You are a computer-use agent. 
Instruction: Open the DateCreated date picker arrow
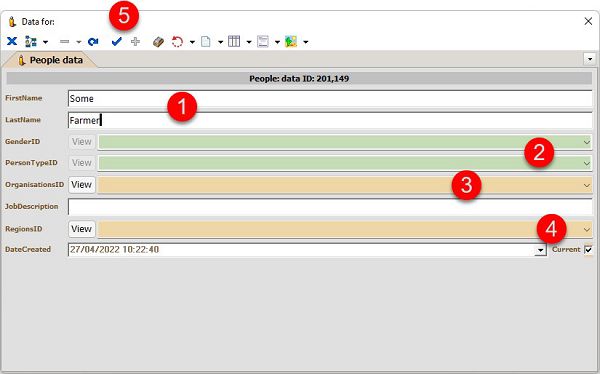tap(540, 250)
